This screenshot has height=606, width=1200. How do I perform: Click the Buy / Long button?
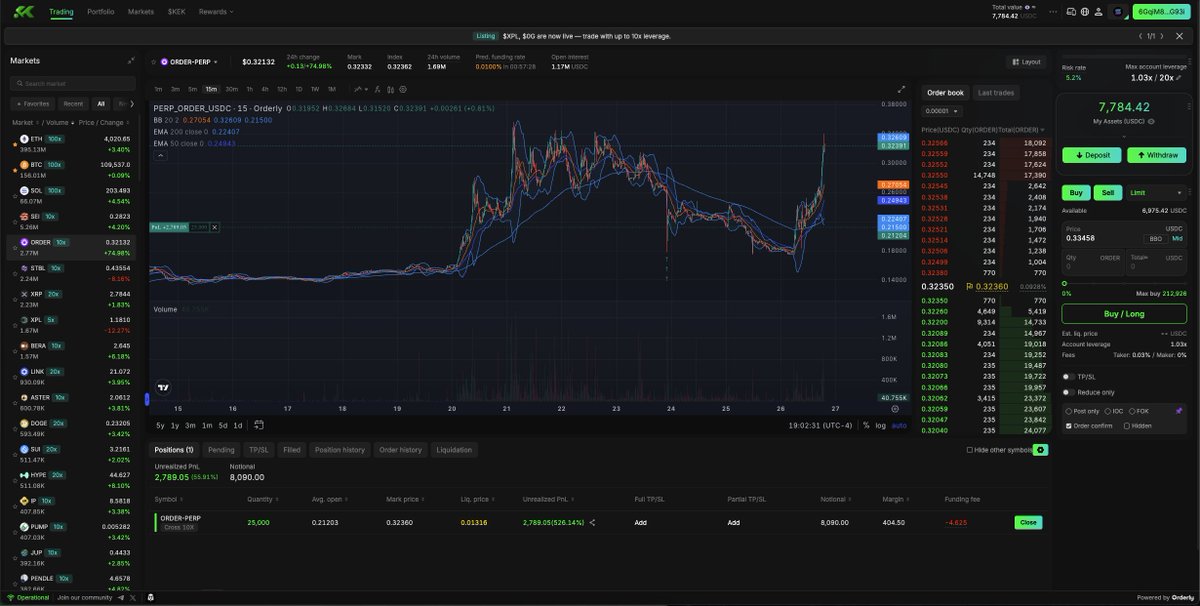[1124, 314]
